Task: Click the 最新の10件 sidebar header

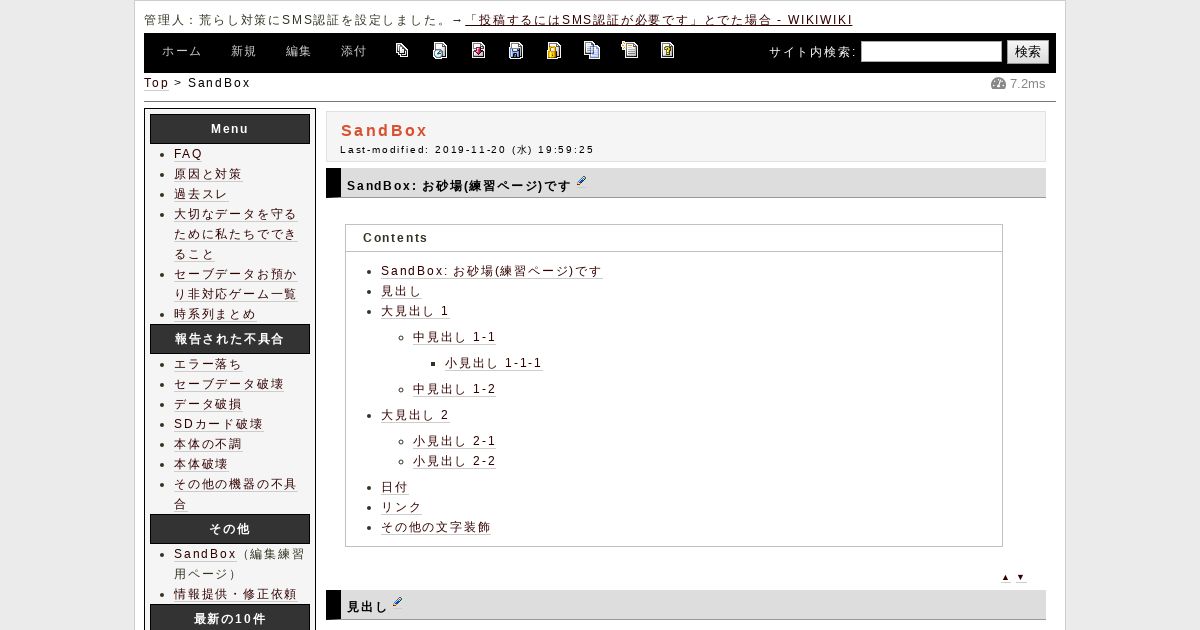Action: pos(230,618)
